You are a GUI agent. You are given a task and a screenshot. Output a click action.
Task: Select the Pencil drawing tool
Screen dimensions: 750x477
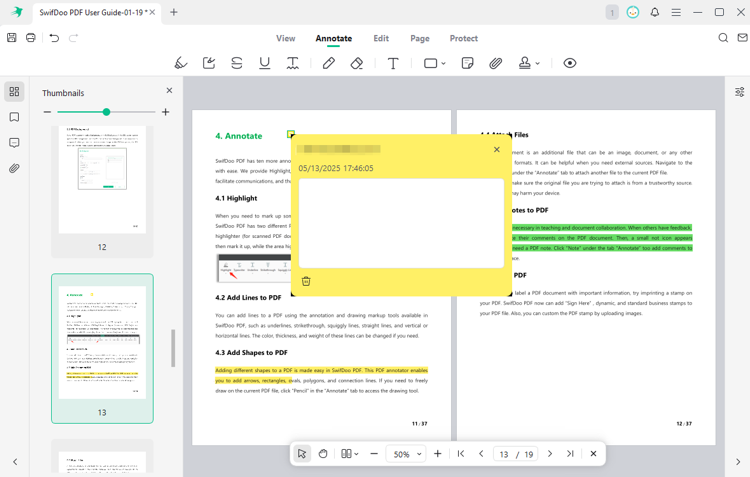point(329,63)
